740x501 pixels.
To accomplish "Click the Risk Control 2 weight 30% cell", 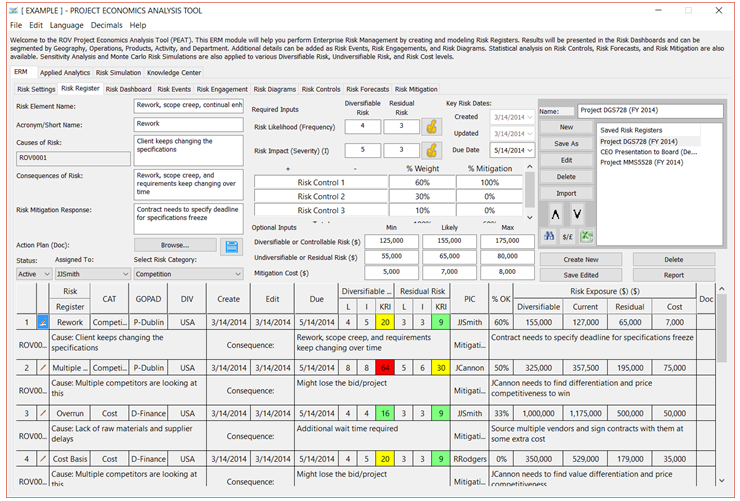I will [422, 196].
